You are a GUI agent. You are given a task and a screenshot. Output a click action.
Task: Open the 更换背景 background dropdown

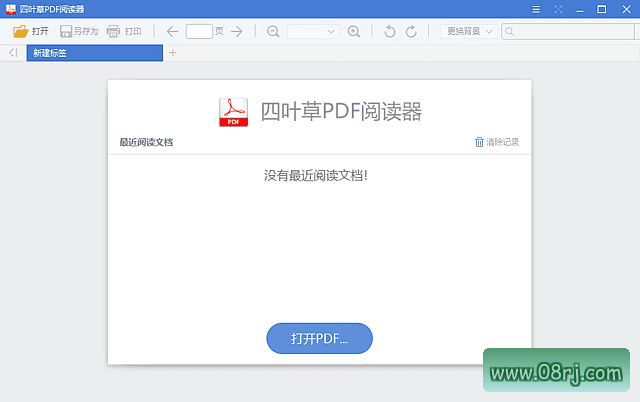[x=469, y=31]
